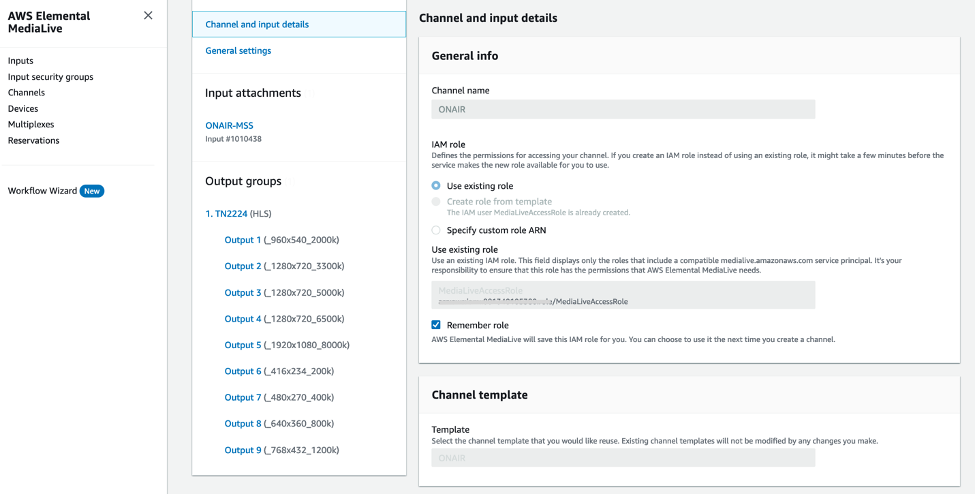The width and height of the screenshot is (977, 495).
Task: Select Output 9 (_768x432_1200k)
Action: pos(282,450)
